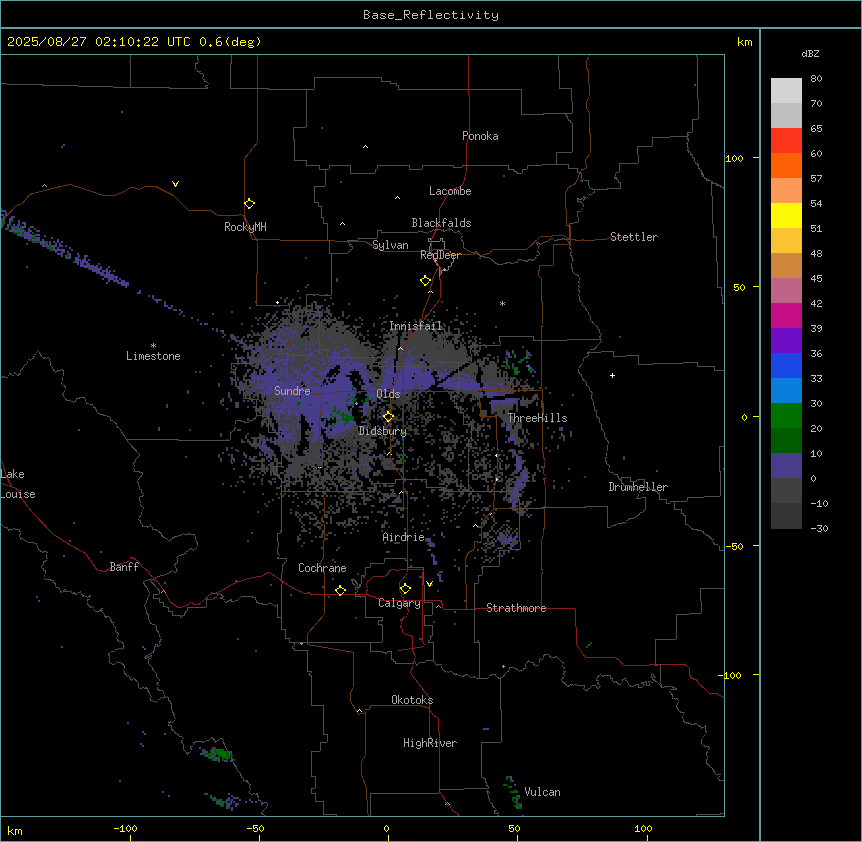This screenshot has width=862, height=842.
Task: Click the Innisfail city label
Action: pos(416,326)
